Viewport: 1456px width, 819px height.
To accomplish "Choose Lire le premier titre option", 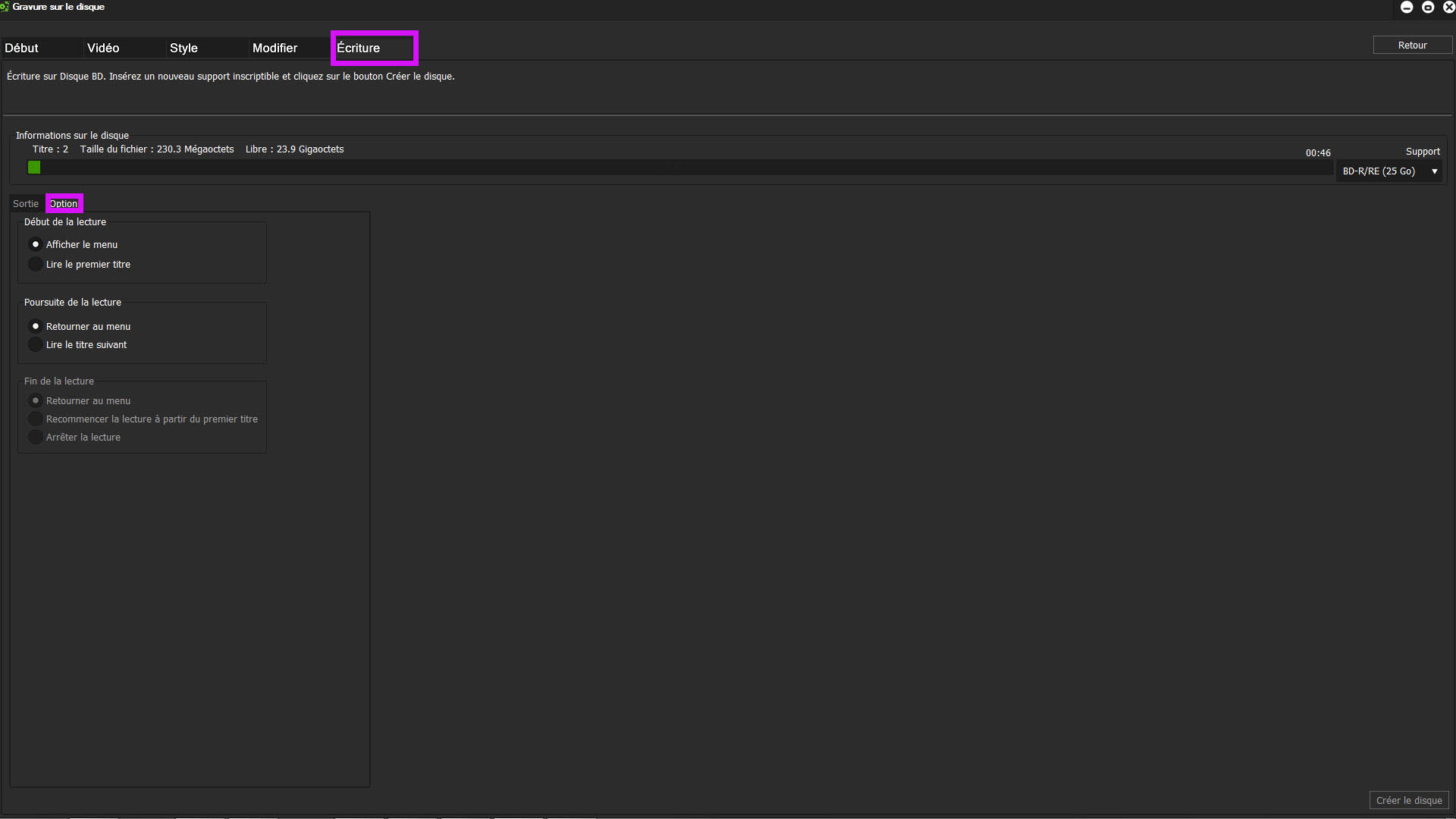I will click(x=36, y=264).
